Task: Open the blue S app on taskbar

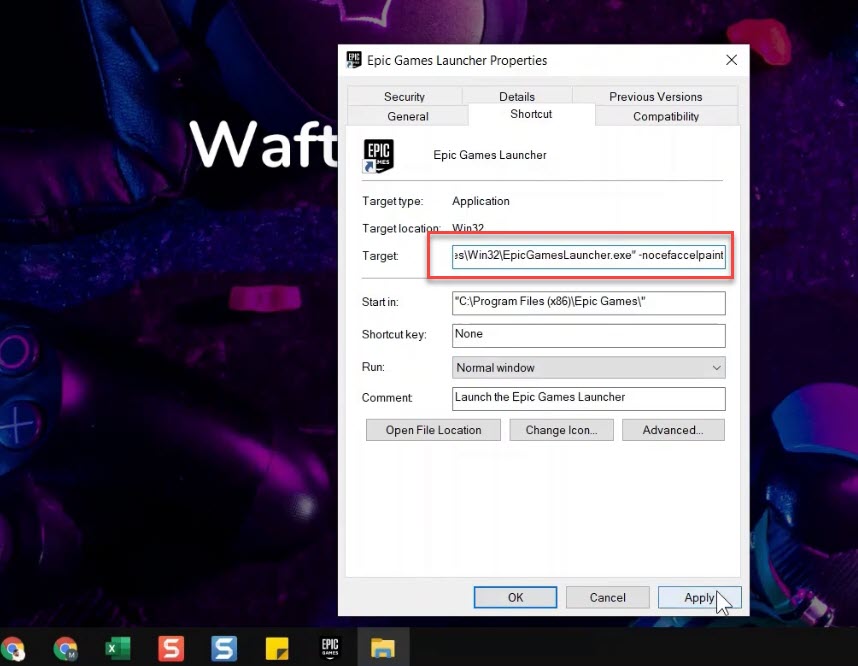Action: tap(224, 649)
